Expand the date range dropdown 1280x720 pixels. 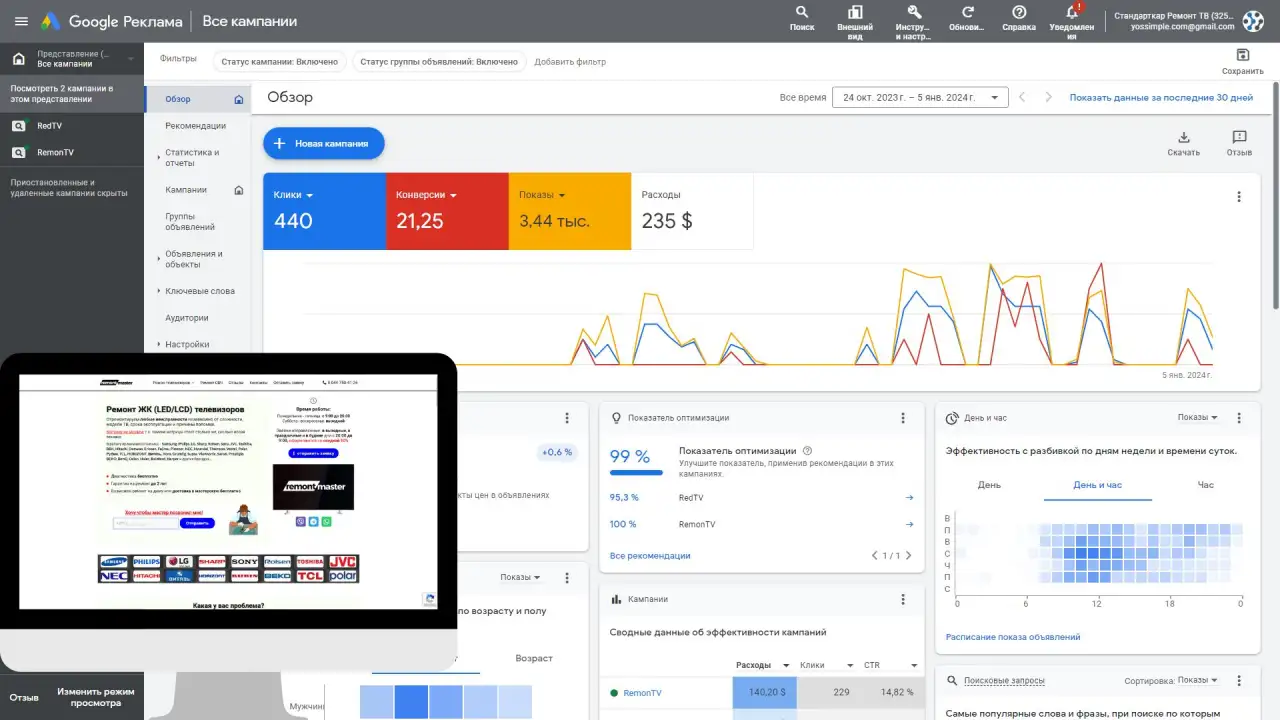tap(920, 97)
